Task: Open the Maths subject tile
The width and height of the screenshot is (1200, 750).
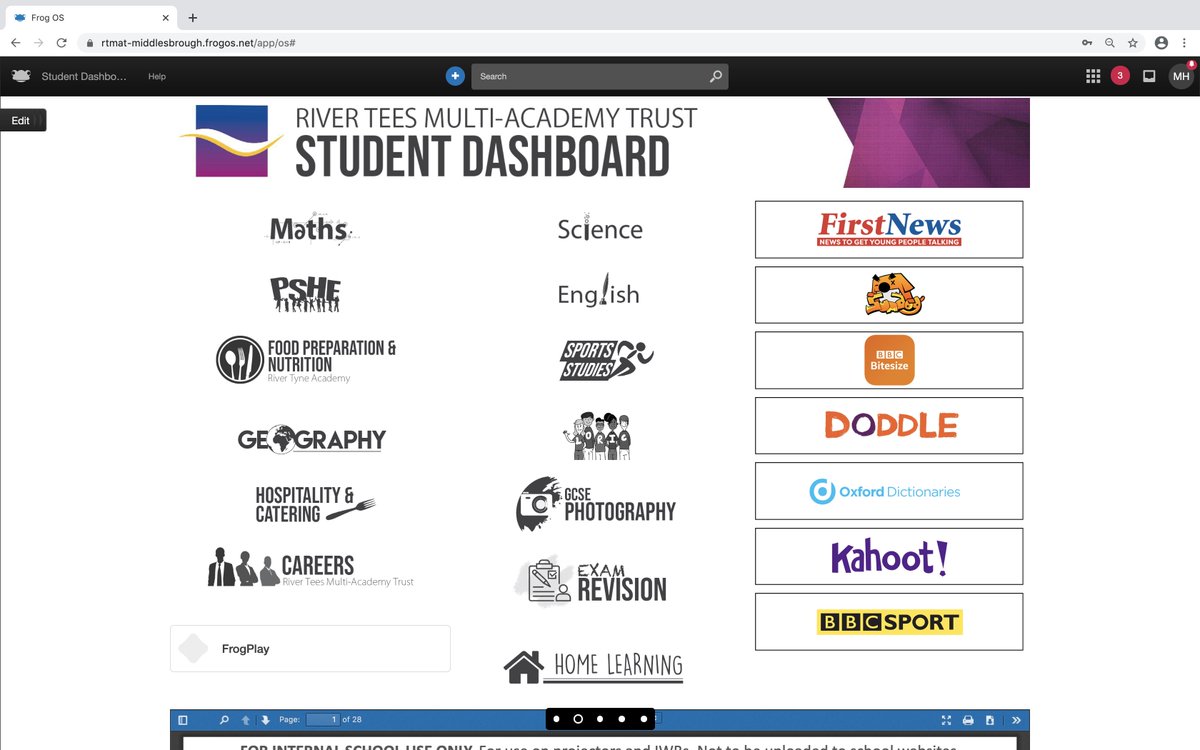Action: tap(311, 230)
